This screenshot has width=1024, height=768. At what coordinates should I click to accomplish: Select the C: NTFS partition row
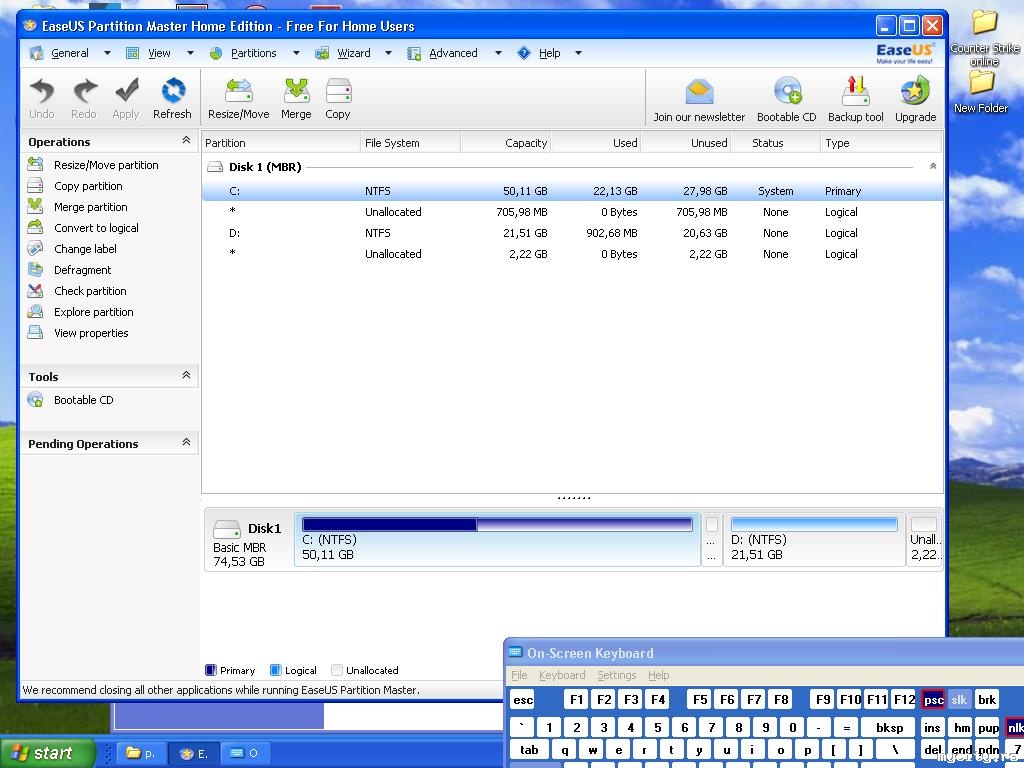(572, 191)
